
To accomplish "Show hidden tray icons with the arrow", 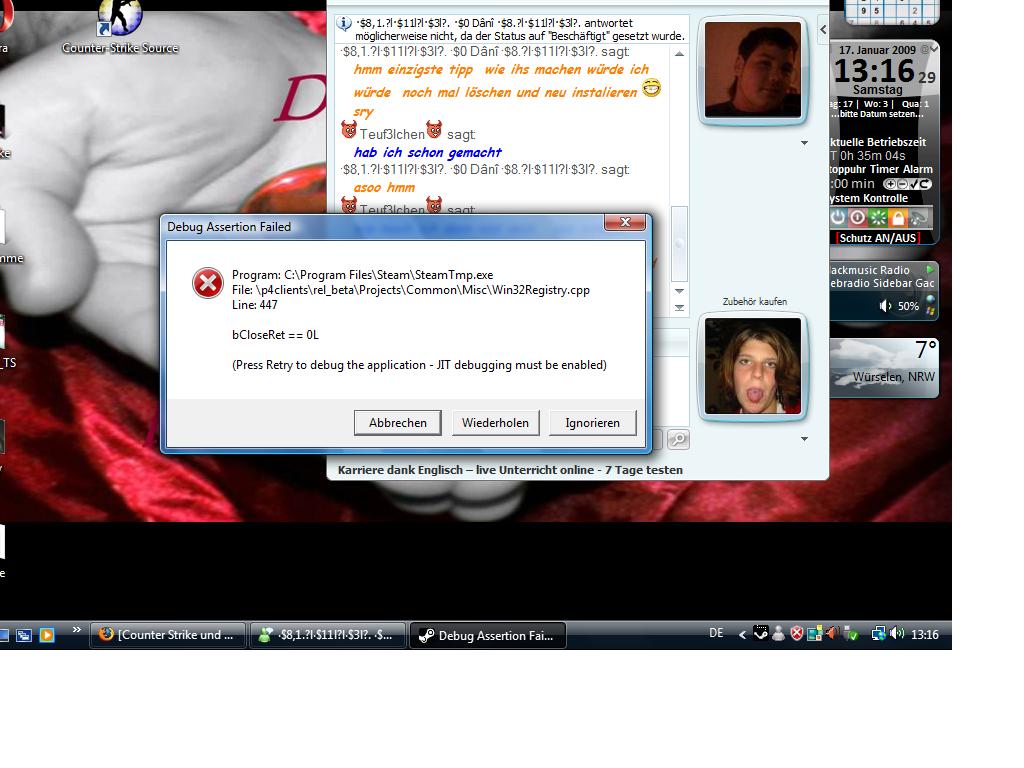I will pos(742,634).
